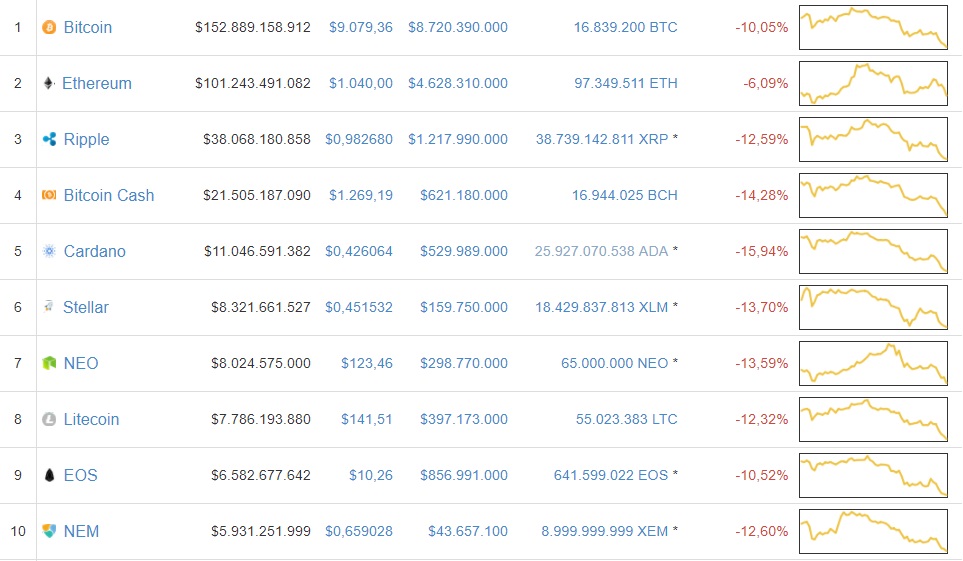Click the Ethereum diamond logo icon
The height and width of the screenshot is (561, 963).
coord(49,84)
